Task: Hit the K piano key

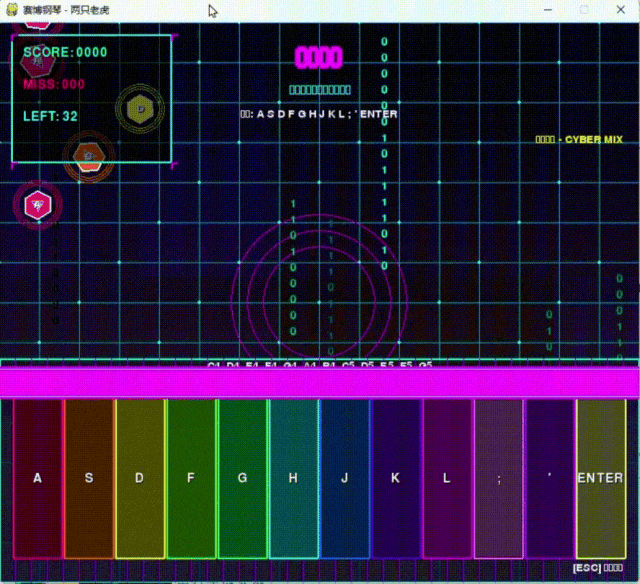Action: click(396, 478)
